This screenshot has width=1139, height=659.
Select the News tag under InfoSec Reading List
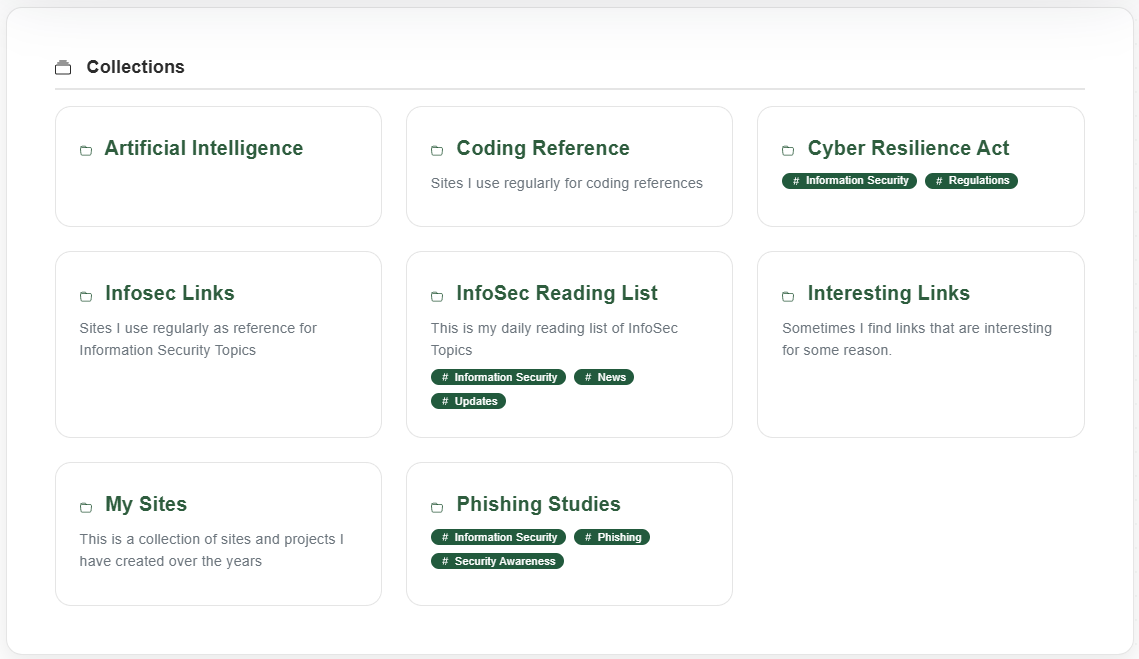604,377
